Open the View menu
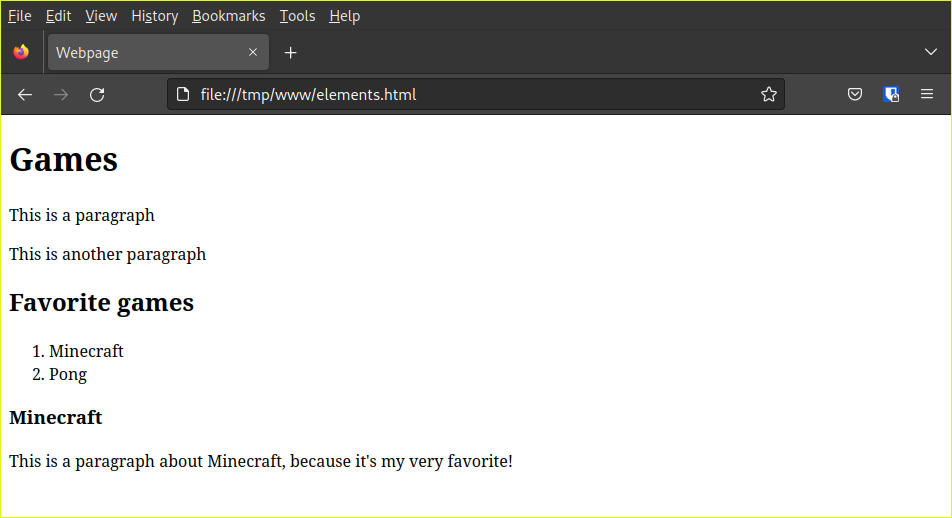Image resolution: width=952 pixels, height=518 pixels. point(101,16)
